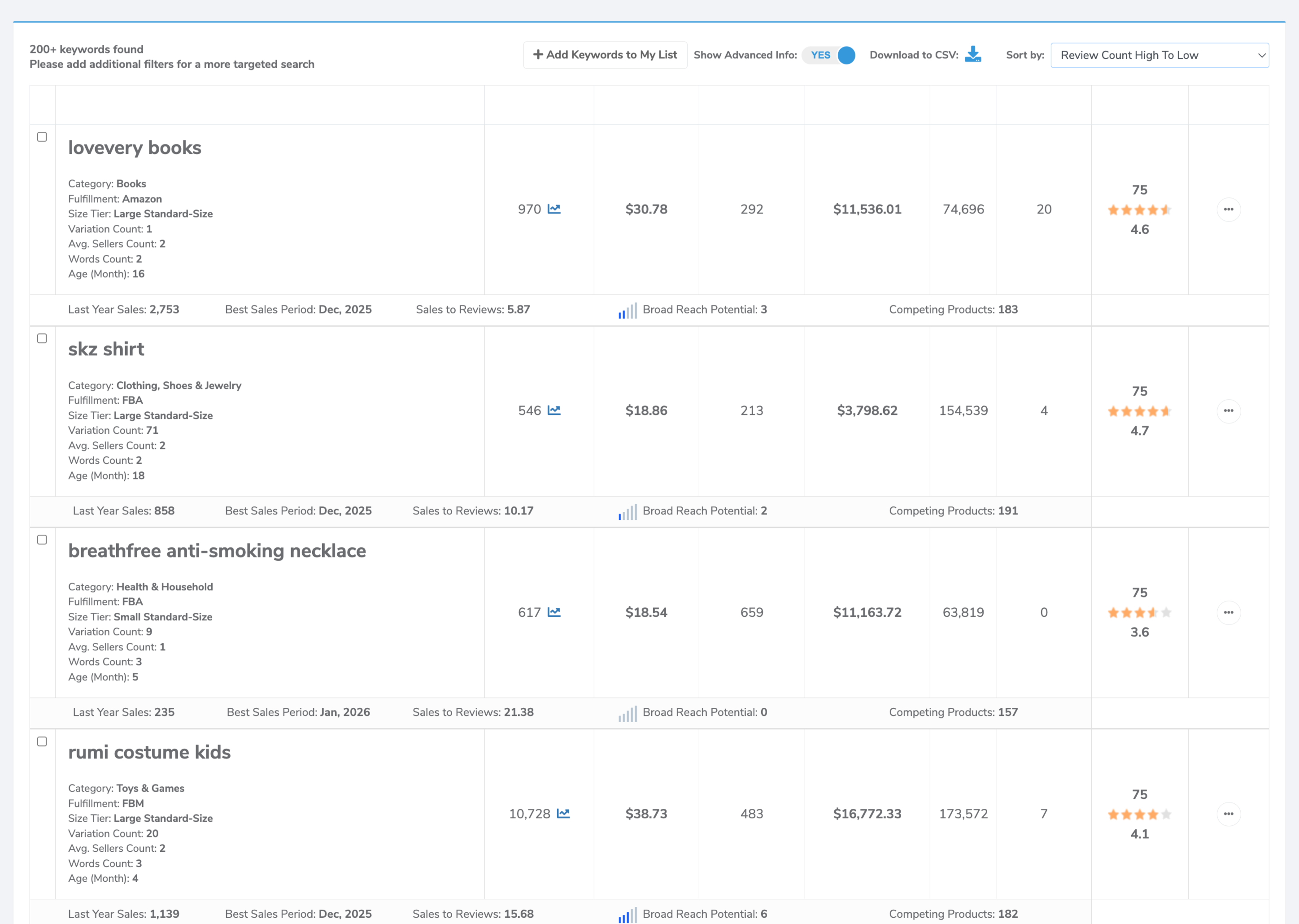Click the Download to CSV icon
Image resolution: width=1299 pixels, height=924 pixels.
973,55
